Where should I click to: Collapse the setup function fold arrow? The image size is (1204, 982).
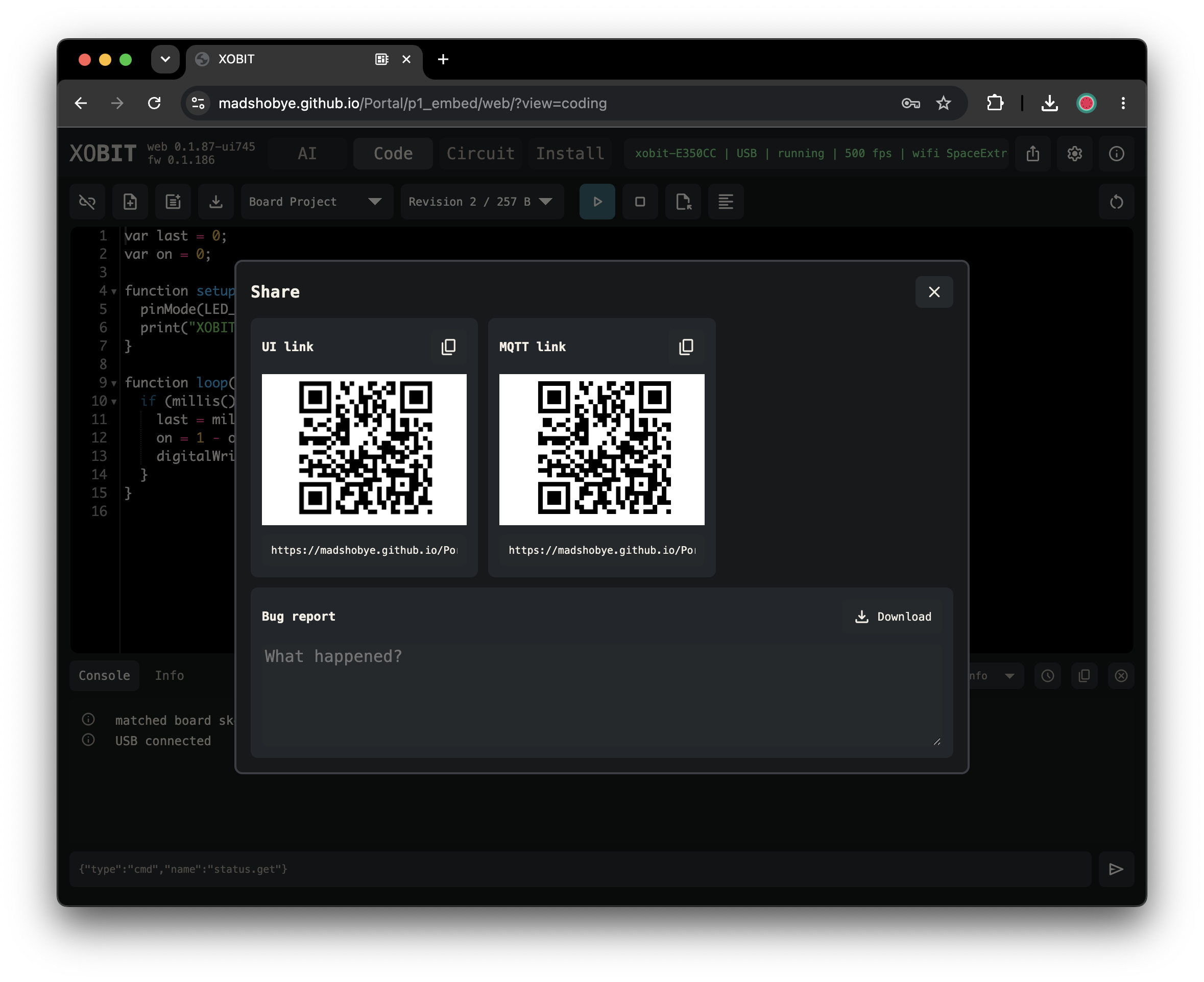(114, 291)
